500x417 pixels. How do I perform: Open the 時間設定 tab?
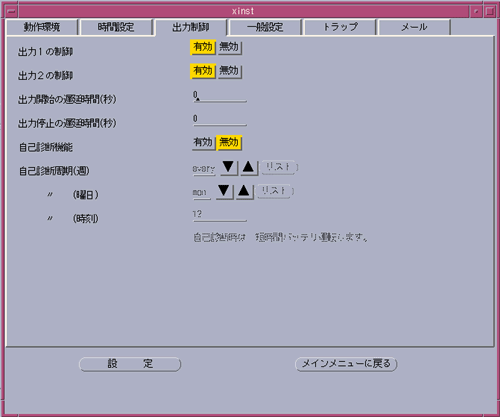(x=116, y=27)
